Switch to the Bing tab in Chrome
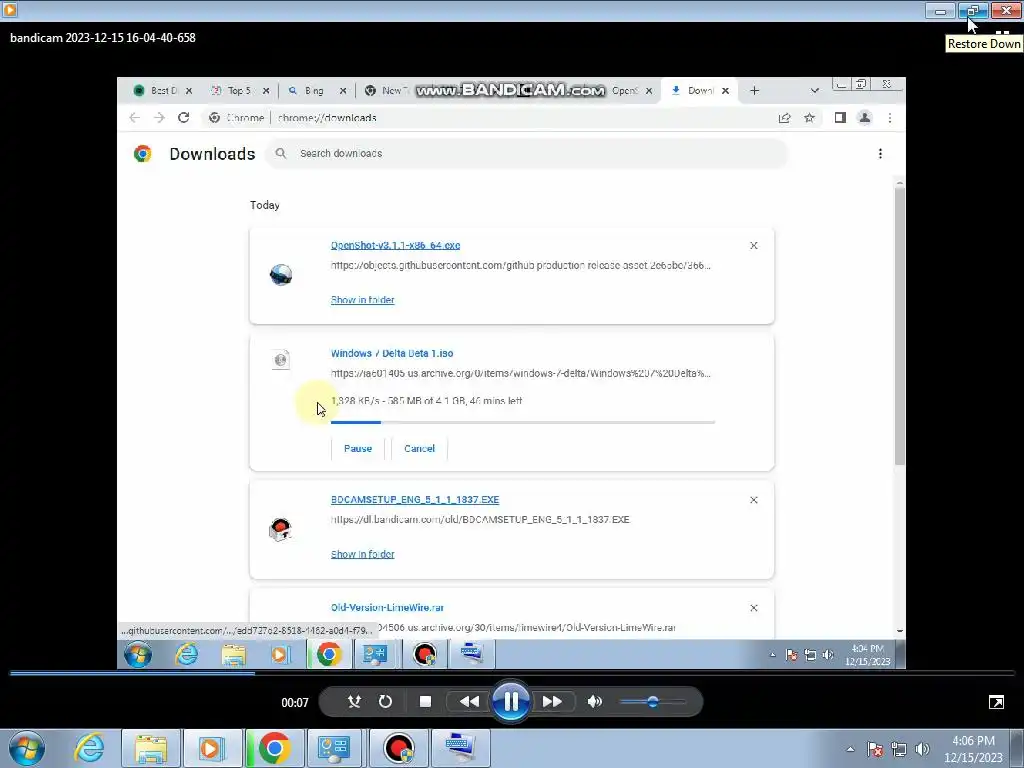1024x768 pixels. [313, 91]
